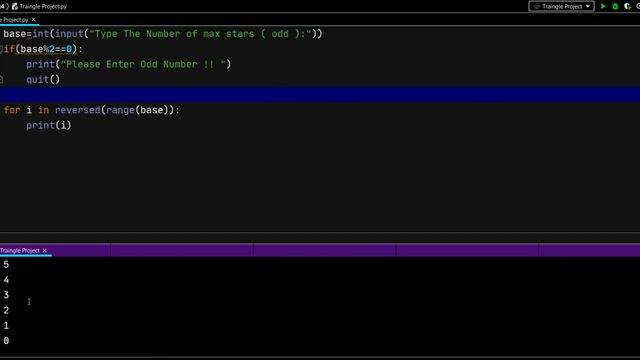Close the Traingle Project run tab
Screen dimensions: 640x360
[x=44, y=250]
